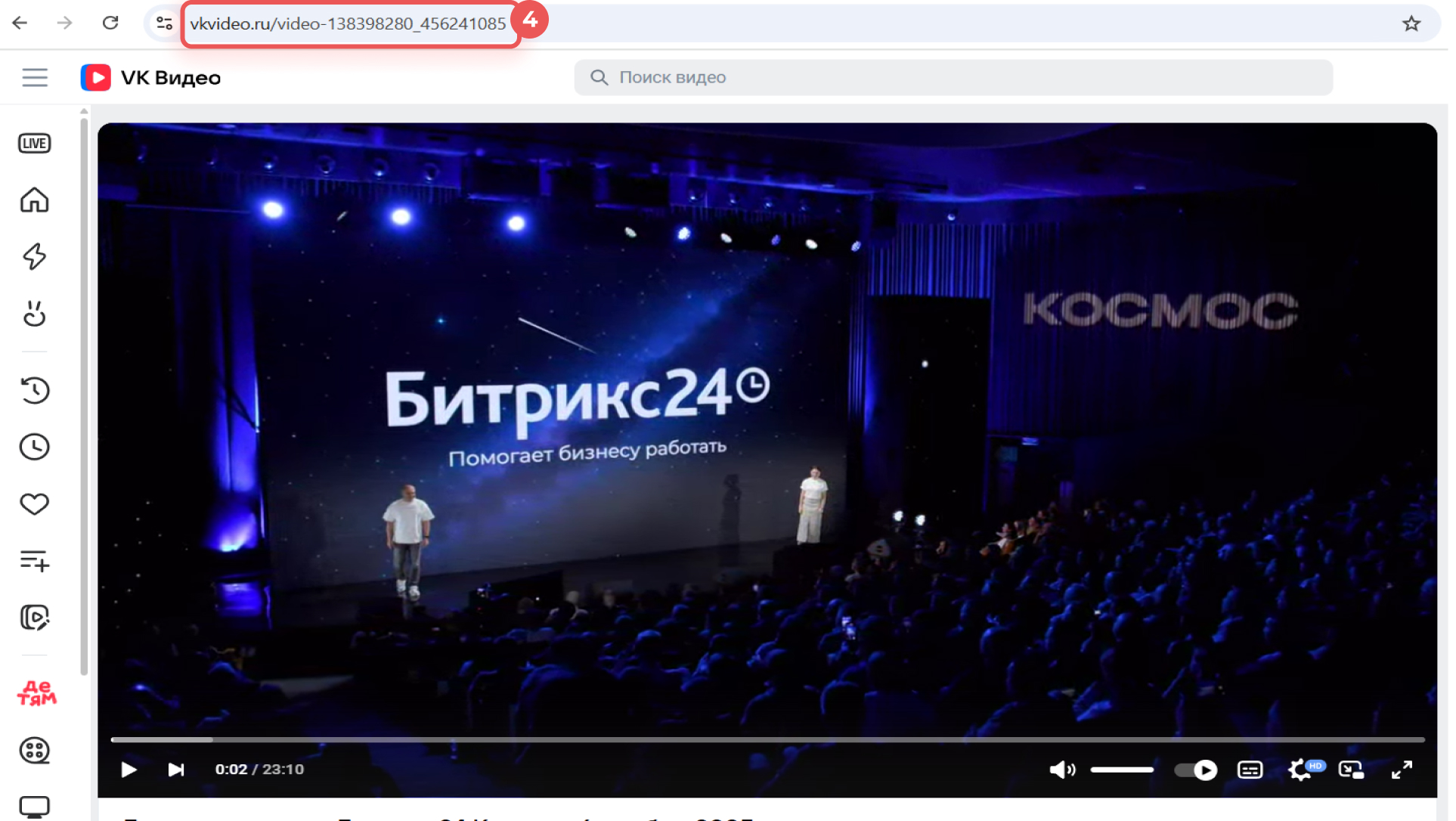Go to Home in the sidebar
Viewport: 1456px width, 821px height.
(x=35, y=200)
